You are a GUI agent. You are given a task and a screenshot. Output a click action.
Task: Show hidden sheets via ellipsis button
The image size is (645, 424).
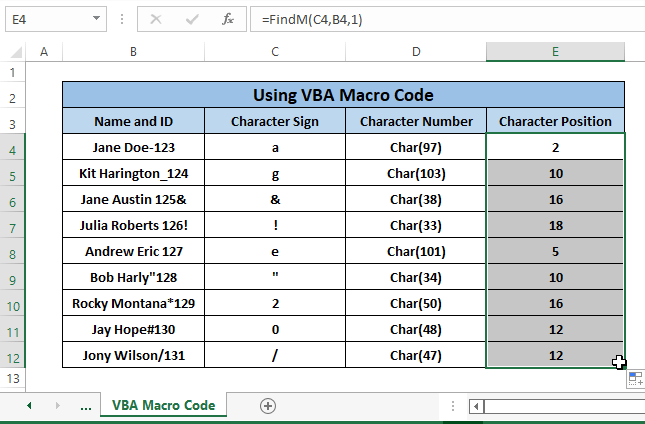point(86,405)
